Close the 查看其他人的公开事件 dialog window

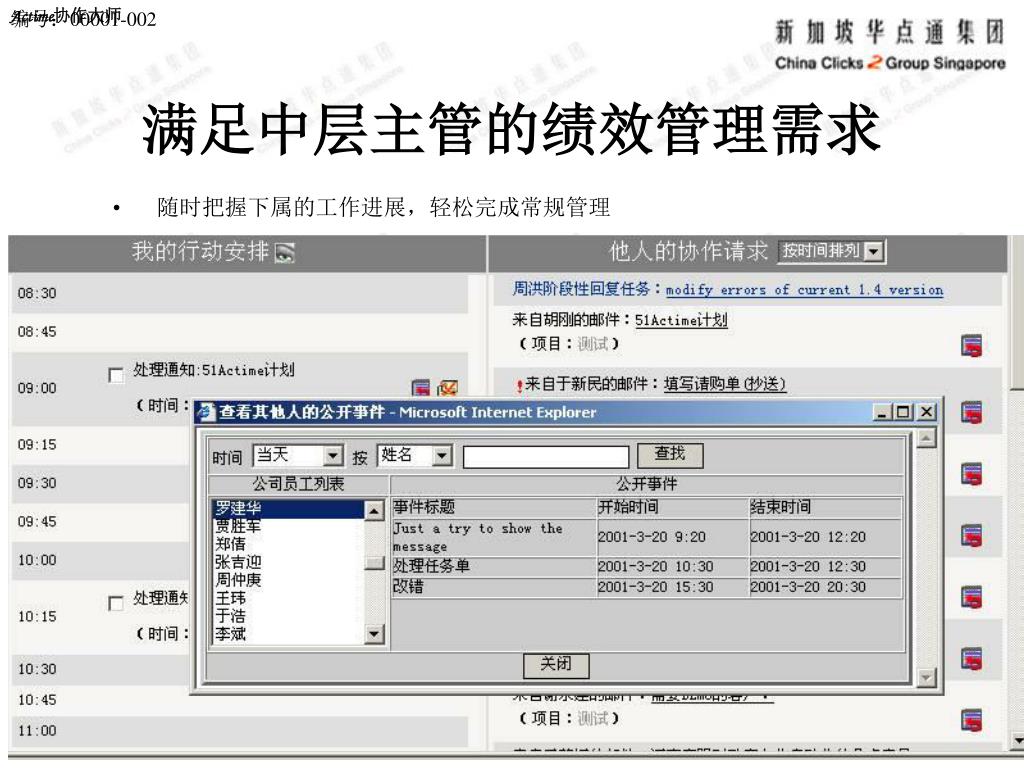(927, 412)
